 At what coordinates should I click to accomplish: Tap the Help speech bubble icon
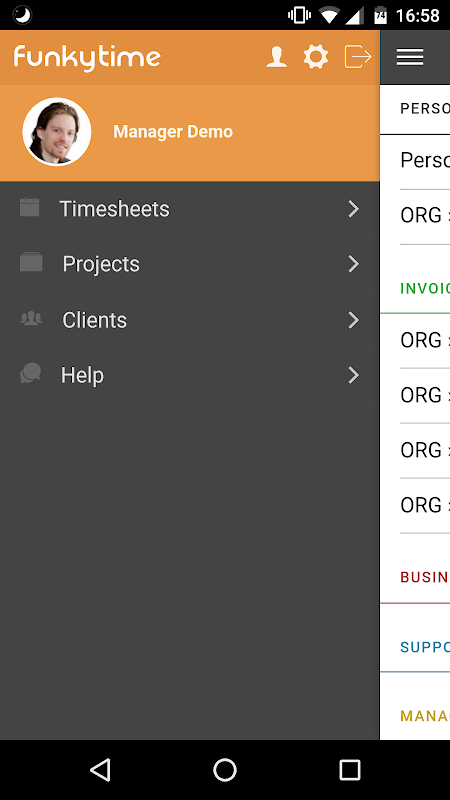click(x=31, y=373)
